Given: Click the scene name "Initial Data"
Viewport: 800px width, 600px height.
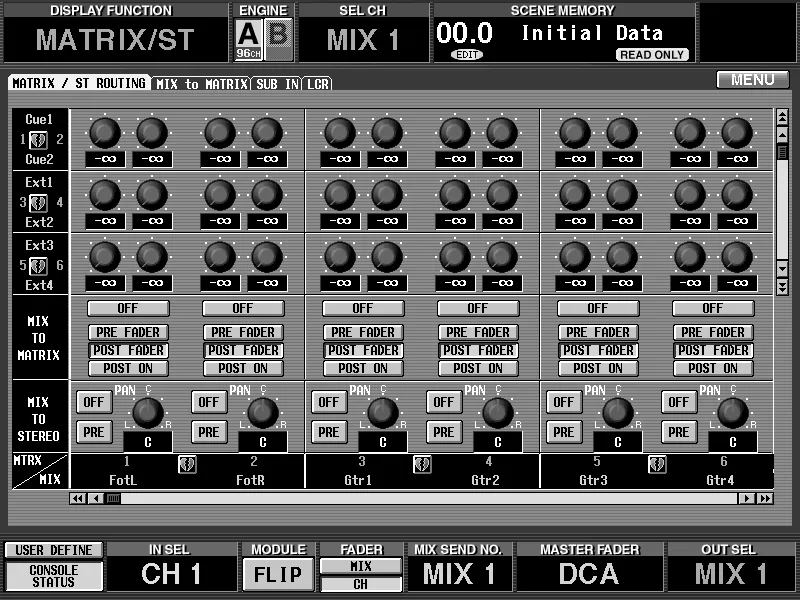Looking at the screenshot, I should pos(592,33).
